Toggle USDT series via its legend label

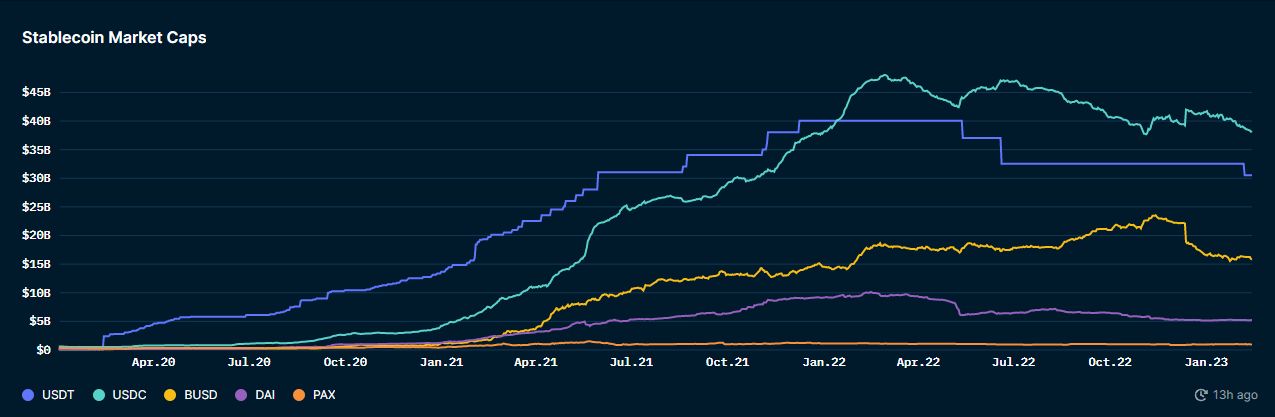click(x=55, y=395)
